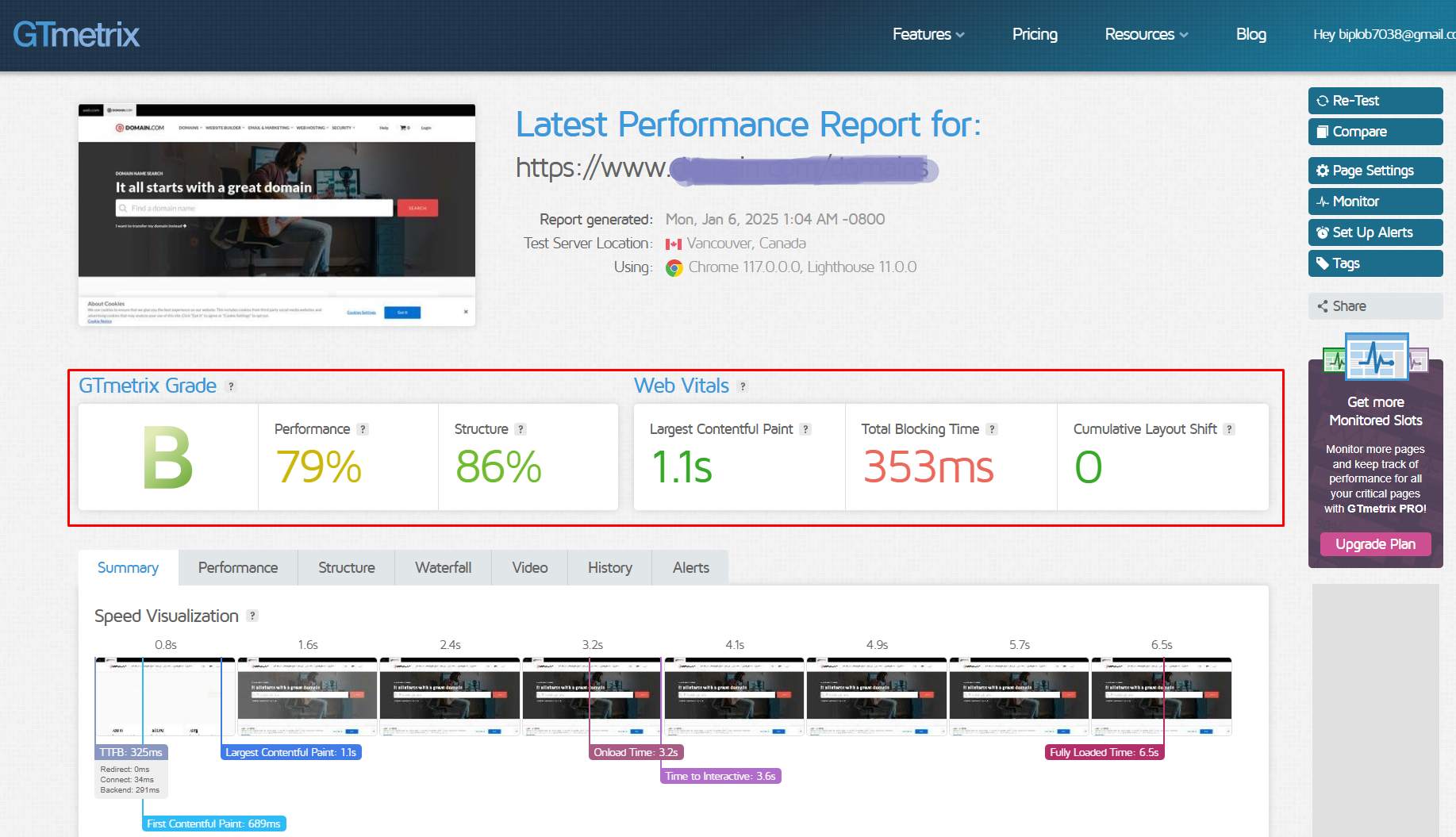Viewport: 1456px width, 837px height.
Task: Click the Speed Visualization help icon
Action: coord(252,616)
